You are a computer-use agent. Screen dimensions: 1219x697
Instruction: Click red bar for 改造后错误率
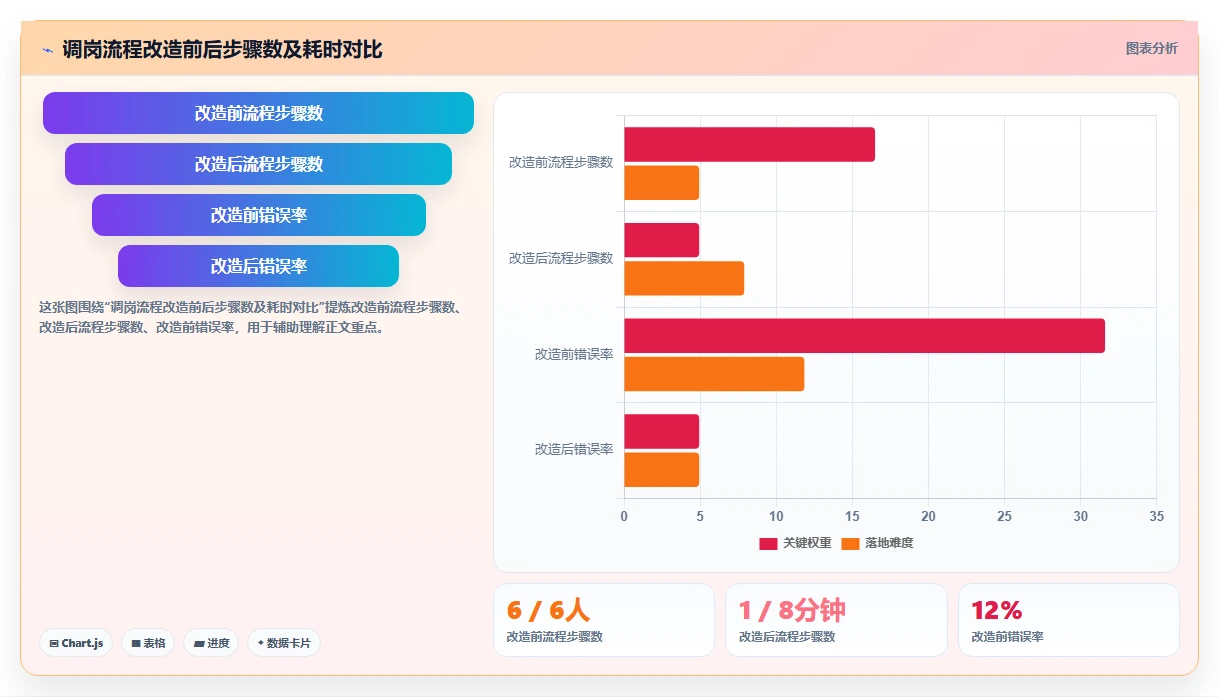coord(661,431)
